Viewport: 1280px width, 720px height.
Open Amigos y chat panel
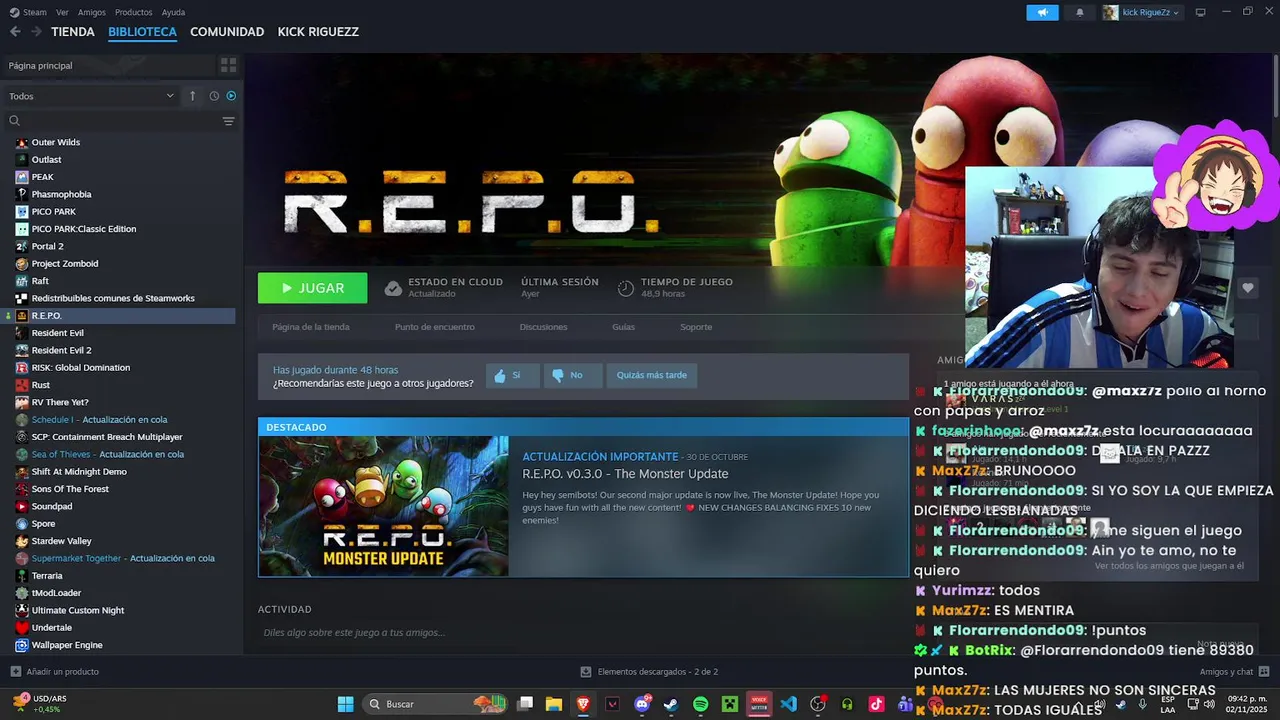[x=1235, y=672]
